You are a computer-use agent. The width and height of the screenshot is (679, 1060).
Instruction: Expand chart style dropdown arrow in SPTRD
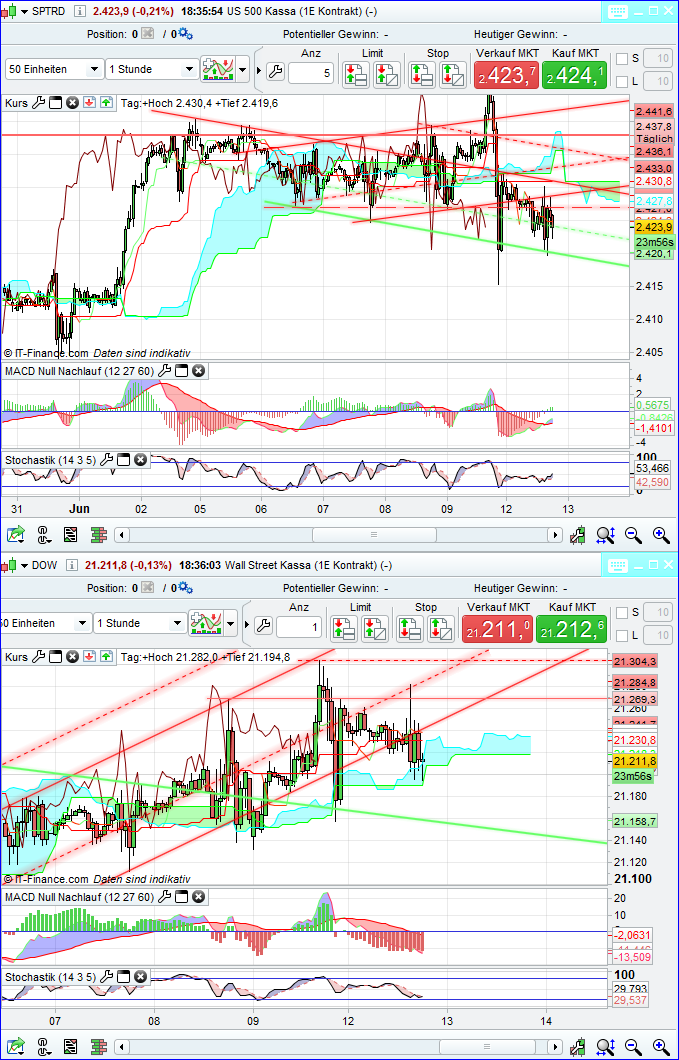[242, 69]
